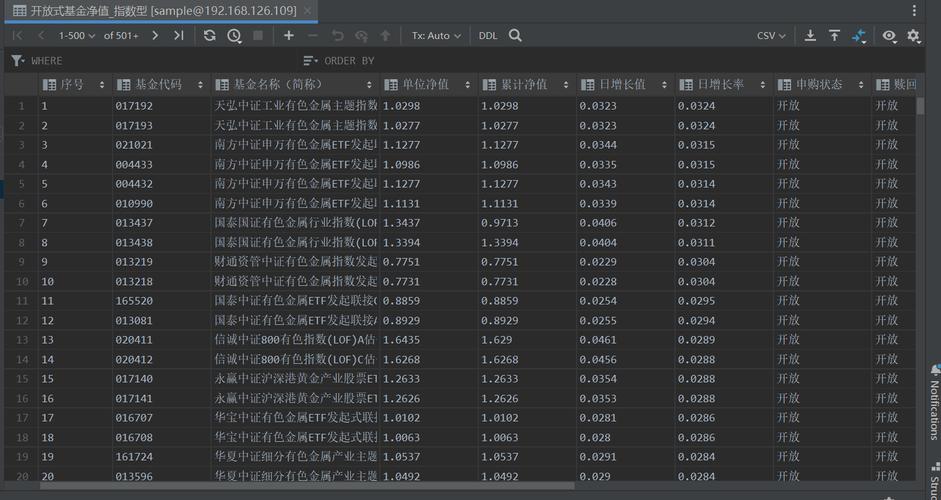Sort by the 日增长率 column header
941x500 pixels.
[724, 85]
